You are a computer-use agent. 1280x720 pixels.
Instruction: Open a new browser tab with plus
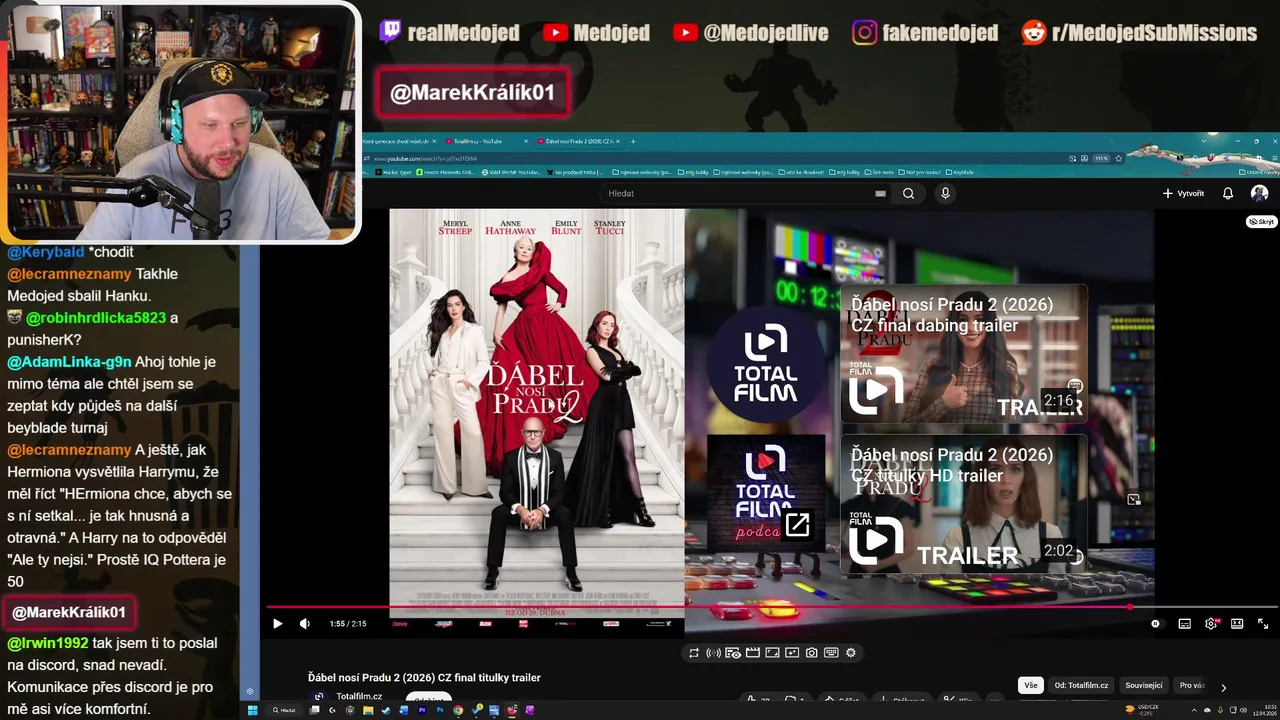click(633, 142)
